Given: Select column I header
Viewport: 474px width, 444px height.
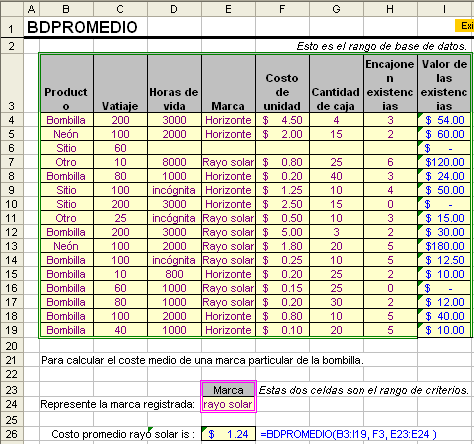Looking at the screenshot, I should coord(445,9).
